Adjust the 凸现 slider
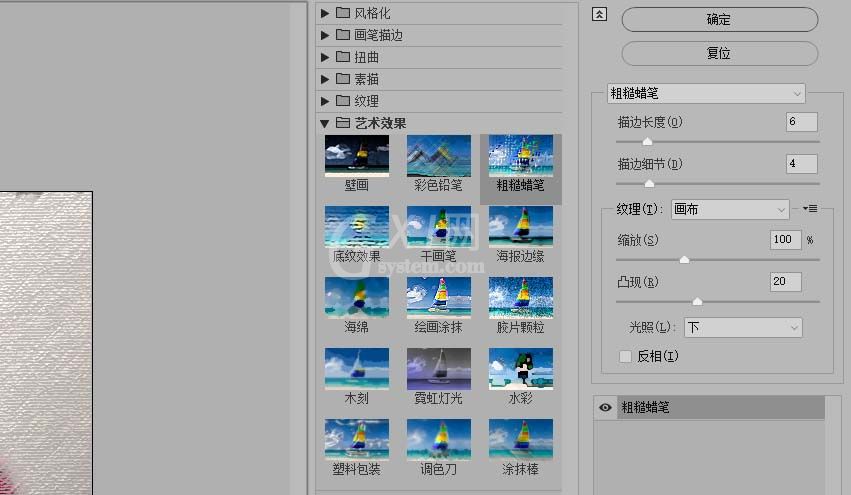 pyautogui.click(x=697, y=301)
